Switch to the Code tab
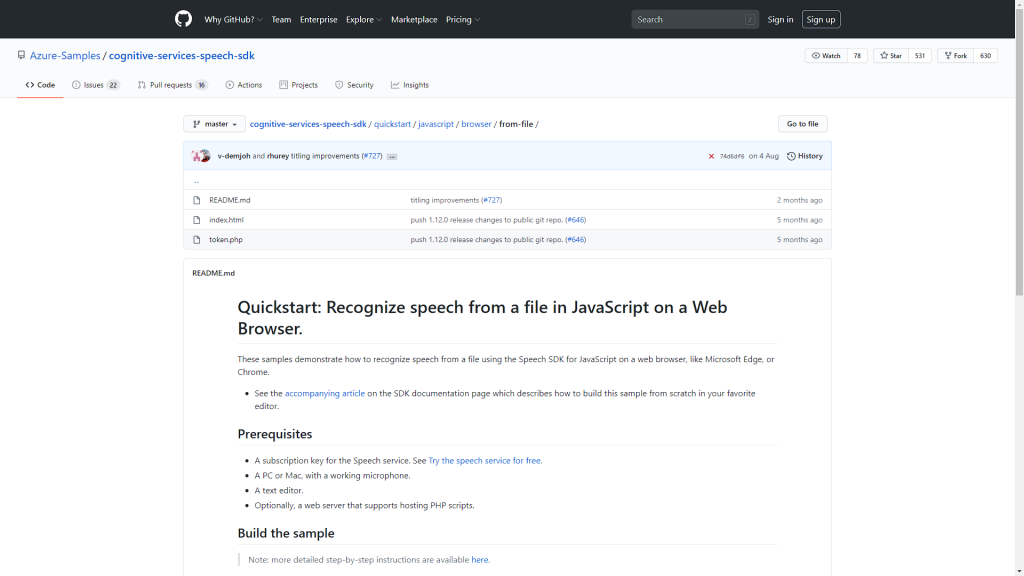Image resolution: width=1024 pixels, height=576 pixels. 40,85
